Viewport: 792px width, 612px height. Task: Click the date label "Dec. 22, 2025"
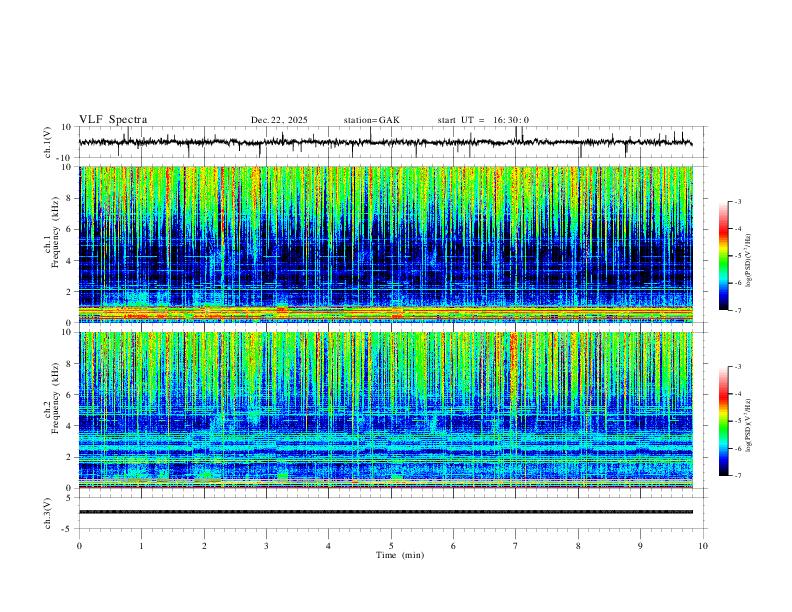click(x=279, y=120)
